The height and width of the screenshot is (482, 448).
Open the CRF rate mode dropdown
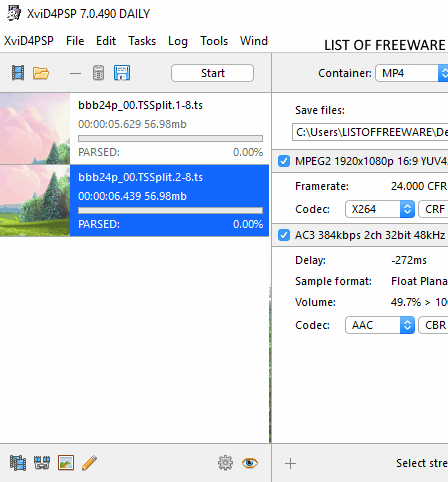433,209
